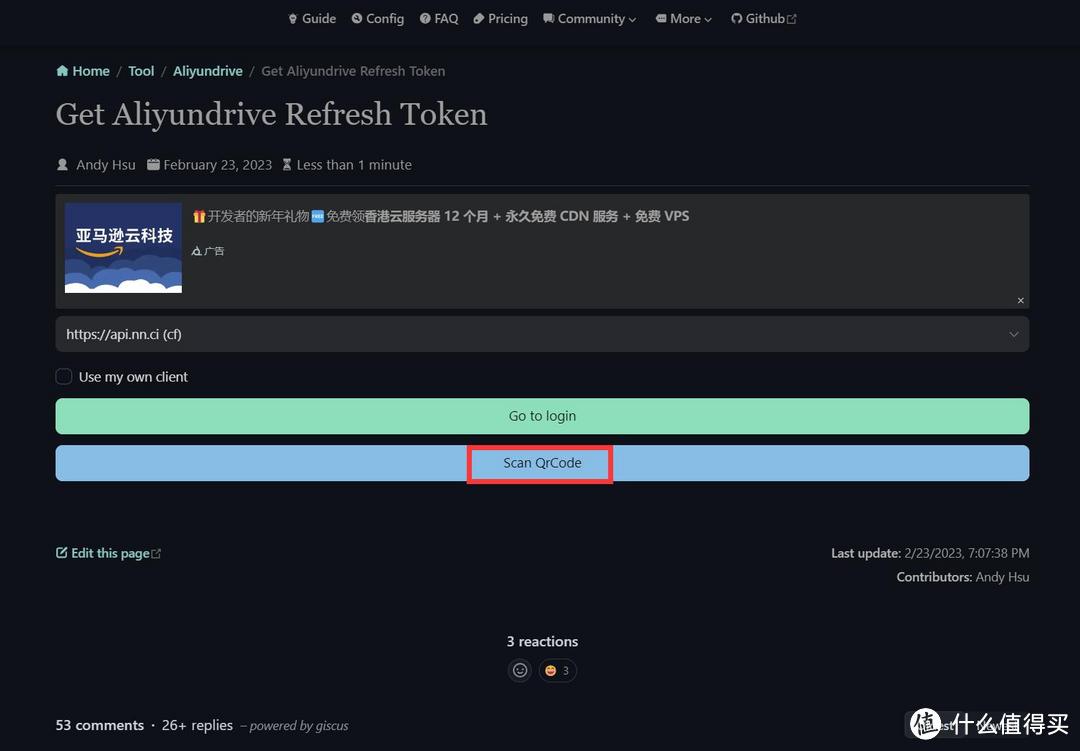Enable Use my own client checkbox
The image size is (1080, 751).
[64, 377]
